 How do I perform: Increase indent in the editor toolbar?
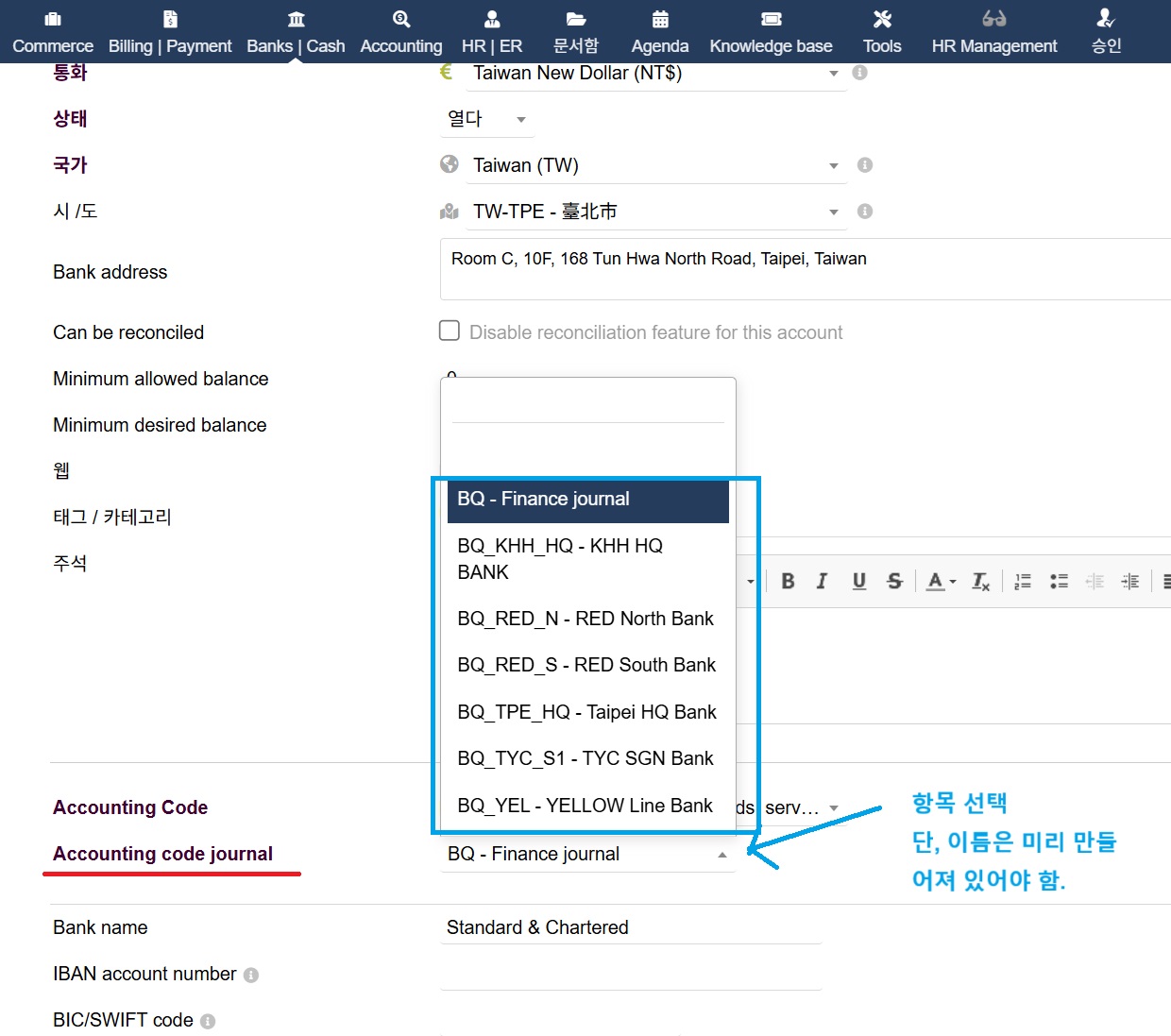1130,582
